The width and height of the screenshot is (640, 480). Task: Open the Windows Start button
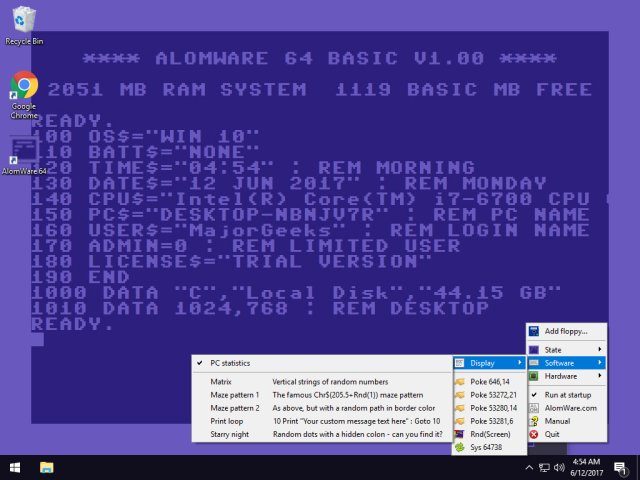[x=15, y=467]
